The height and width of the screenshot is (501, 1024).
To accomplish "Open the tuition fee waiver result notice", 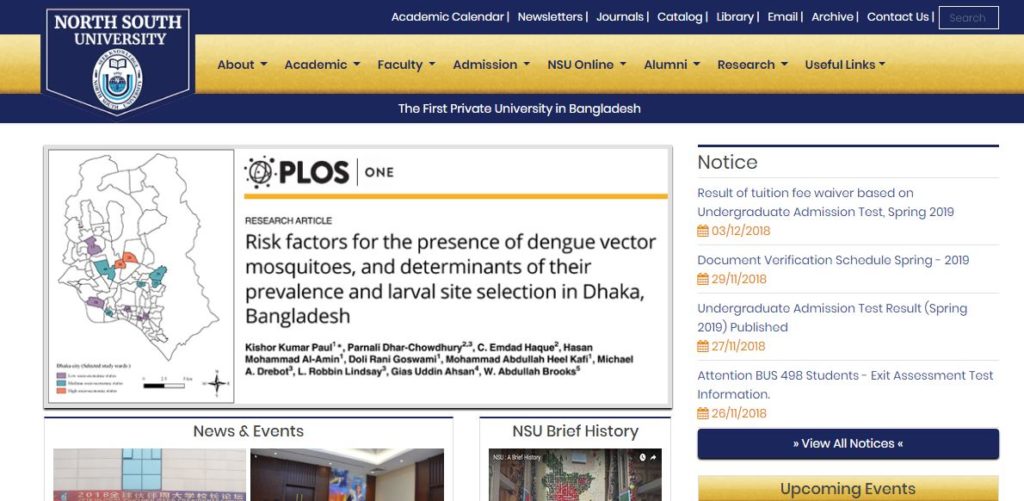I will click(825, 202).
